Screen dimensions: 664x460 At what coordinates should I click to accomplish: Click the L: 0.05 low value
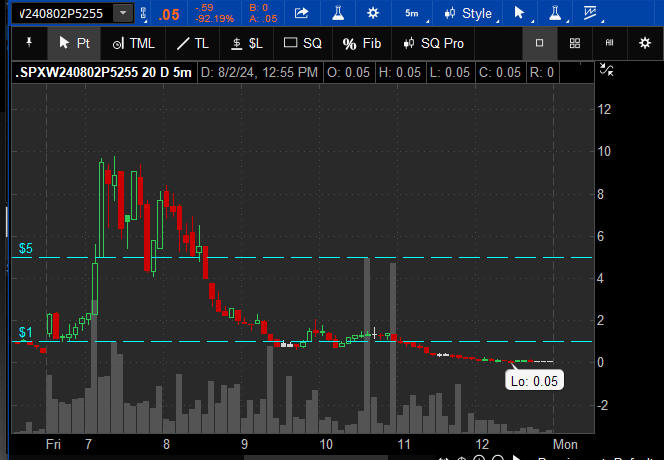coord(450,72)
